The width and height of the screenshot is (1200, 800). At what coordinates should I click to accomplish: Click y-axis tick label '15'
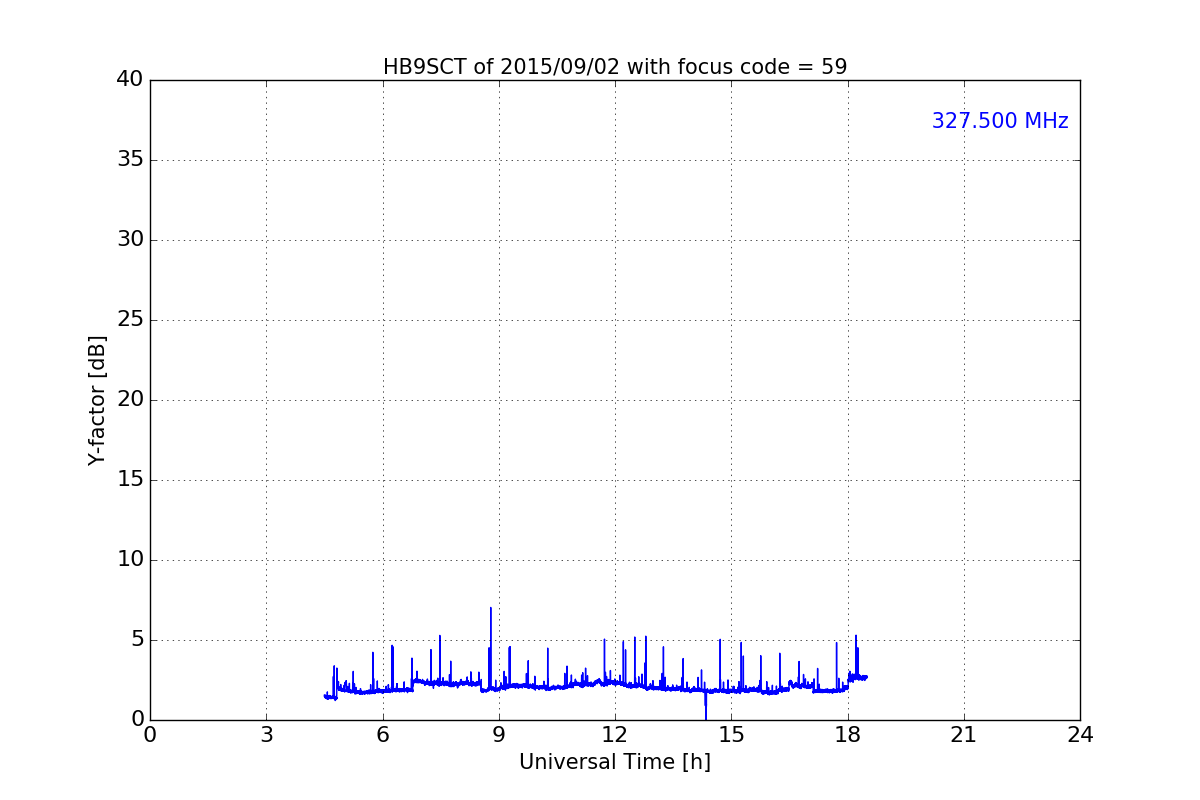point(130,480)
